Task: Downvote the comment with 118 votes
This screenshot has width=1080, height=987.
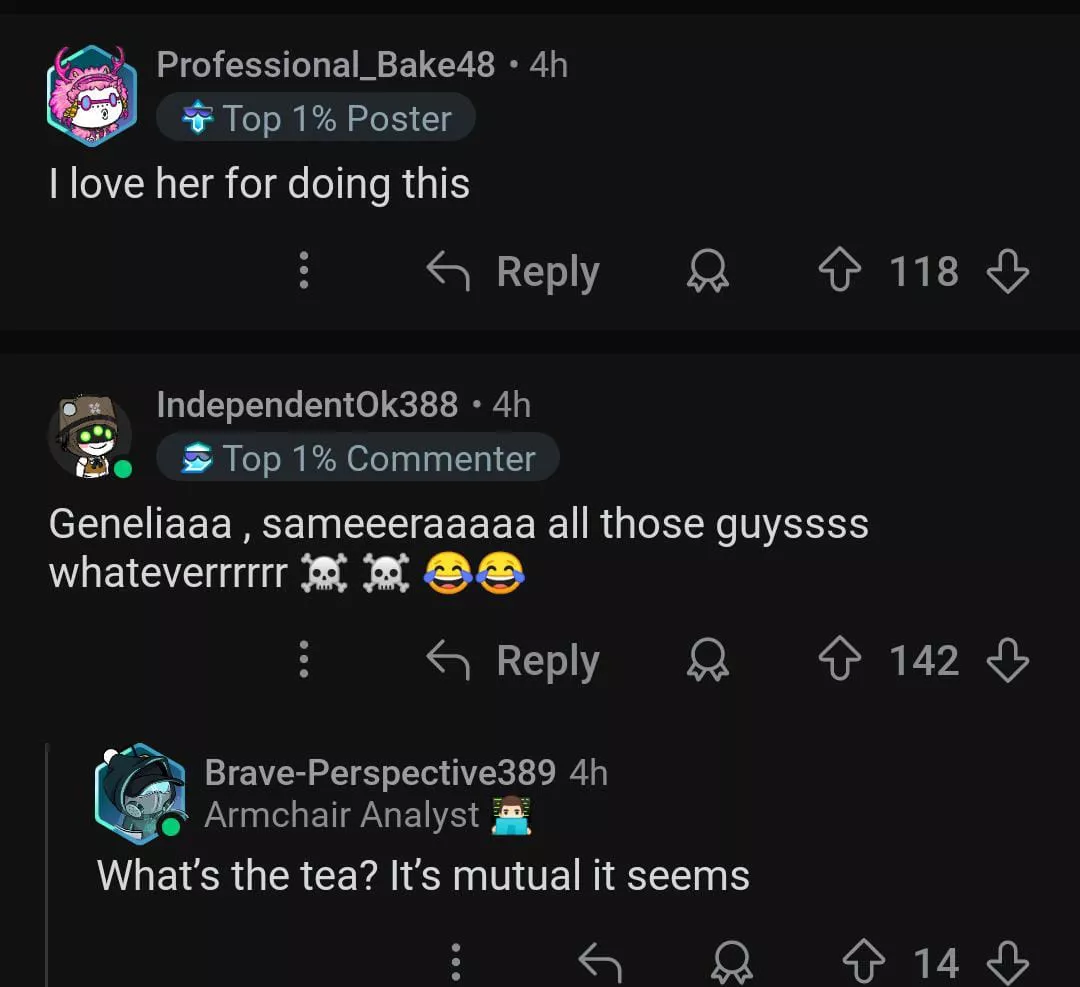Action: (x=1007, y=272)
